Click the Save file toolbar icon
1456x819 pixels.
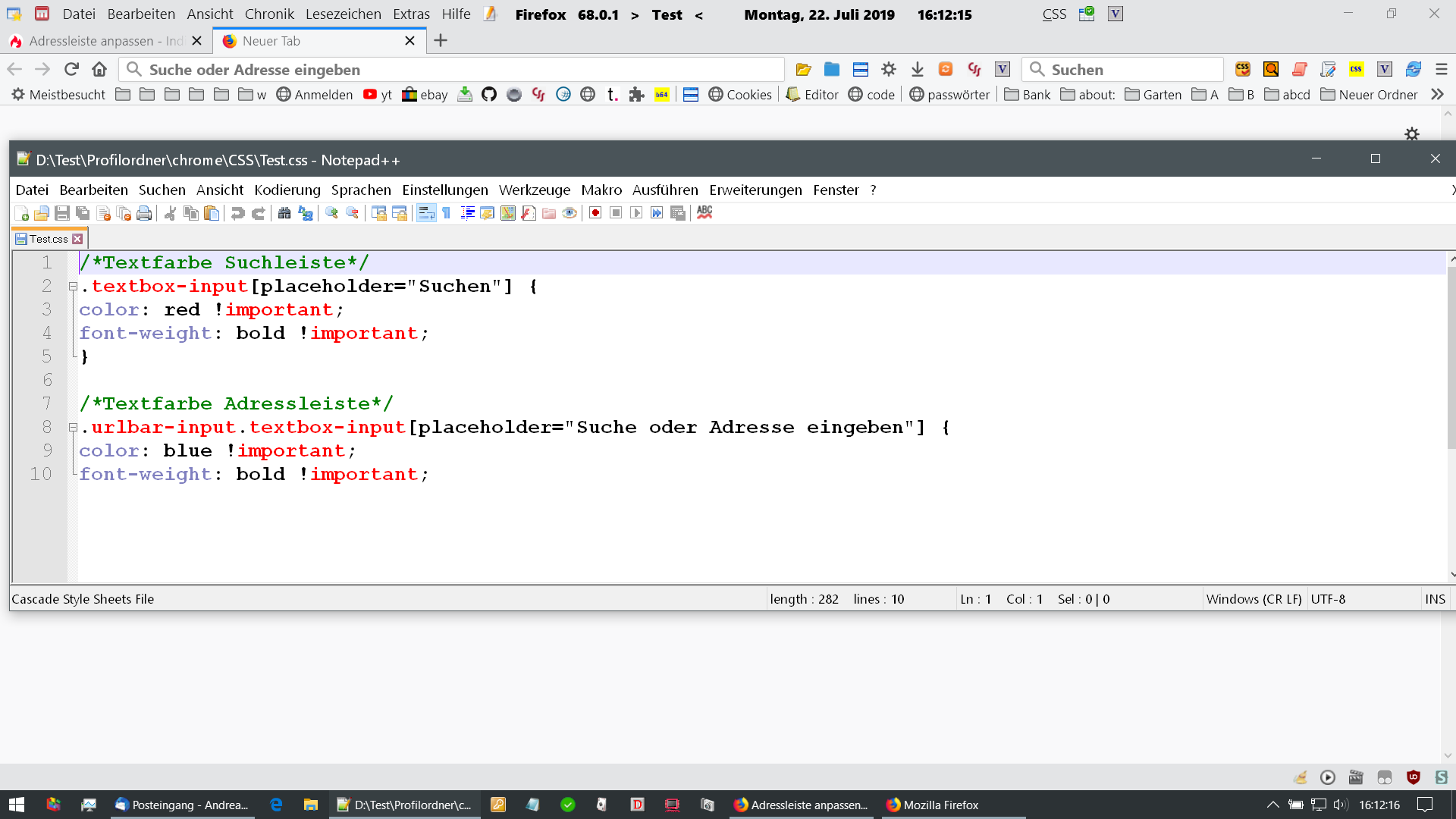63,213
